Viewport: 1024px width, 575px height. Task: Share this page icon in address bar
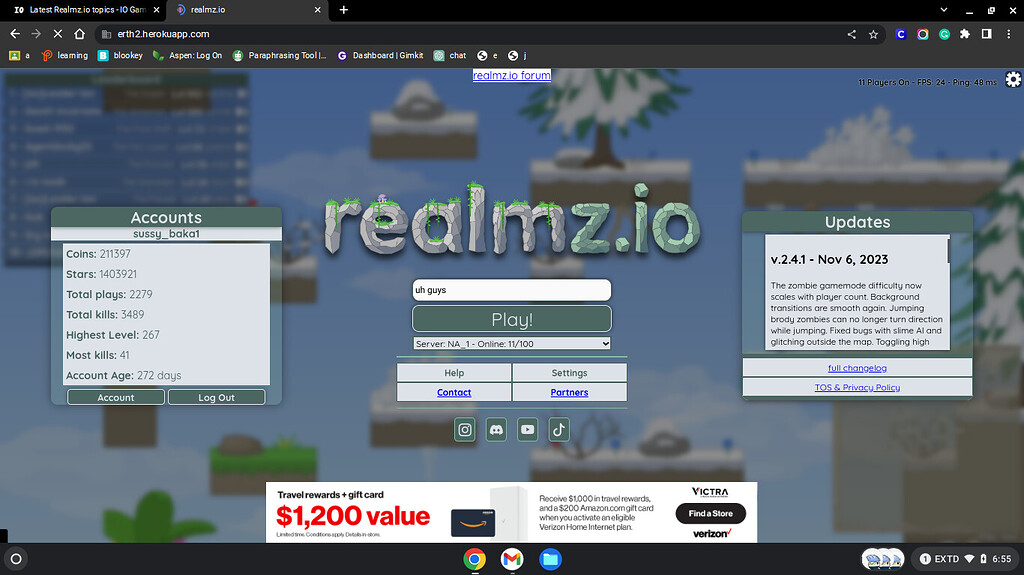(x=852, y=34)
